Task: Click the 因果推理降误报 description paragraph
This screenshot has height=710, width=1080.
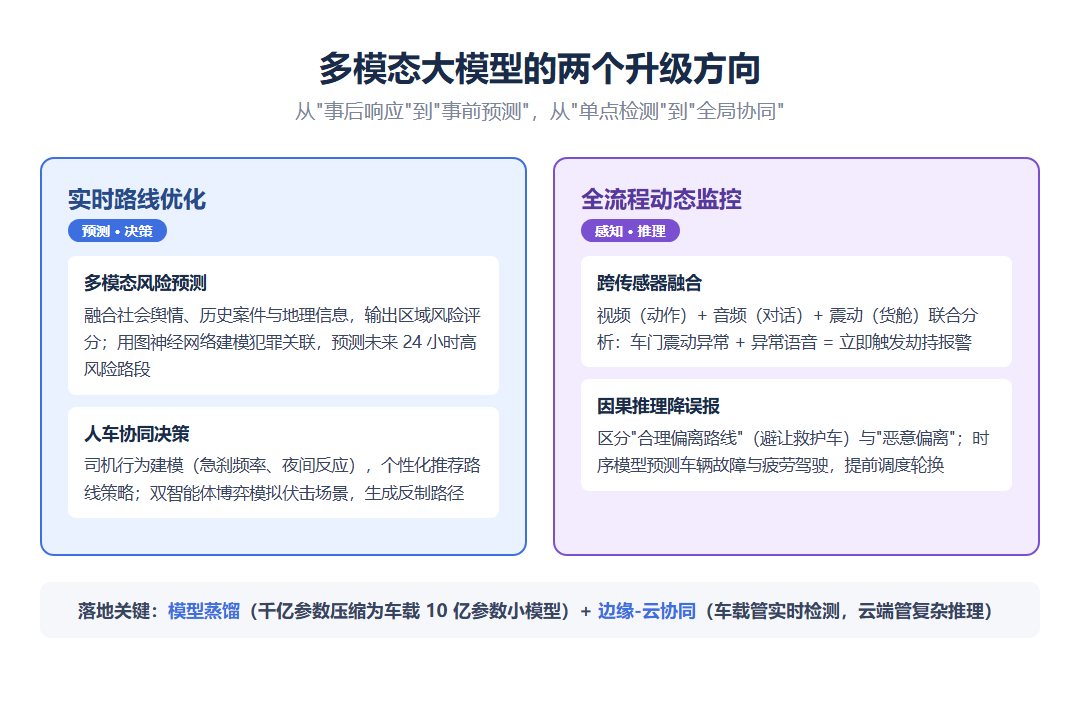Action: click(x=793, y=452)
